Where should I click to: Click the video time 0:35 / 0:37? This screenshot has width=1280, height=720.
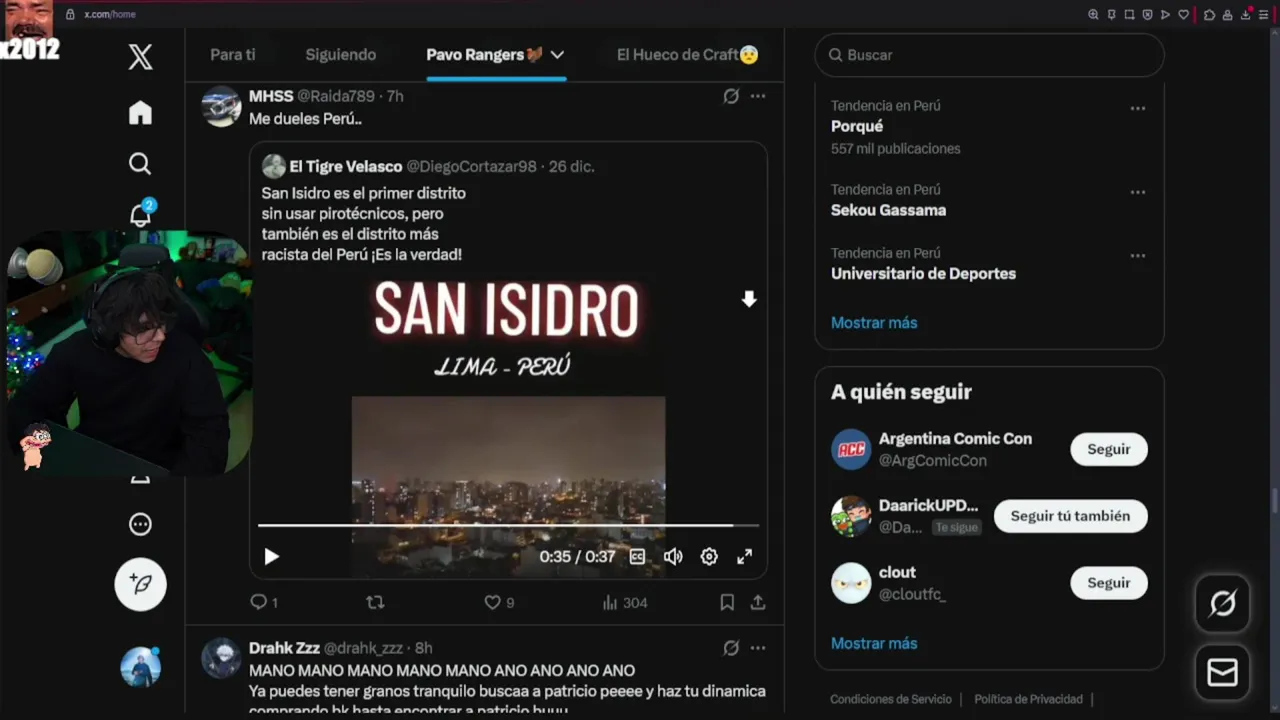point(577,557)
